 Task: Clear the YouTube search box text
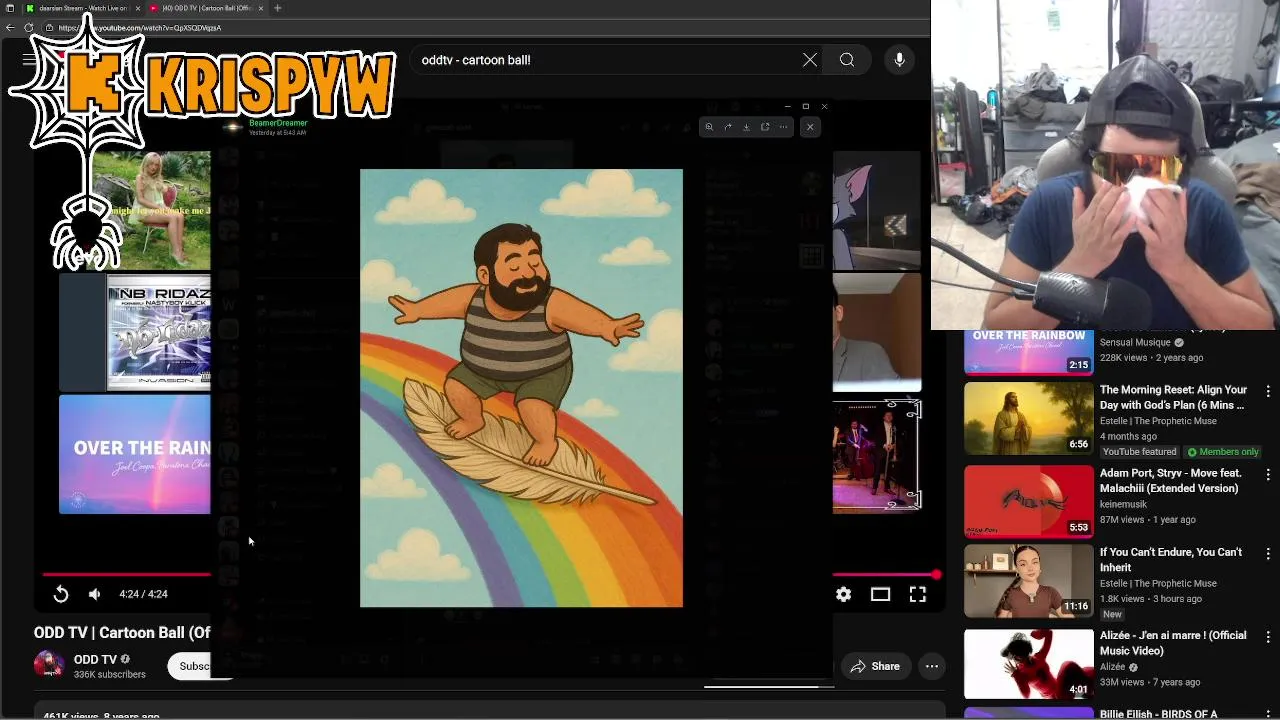tap(810, 60)
